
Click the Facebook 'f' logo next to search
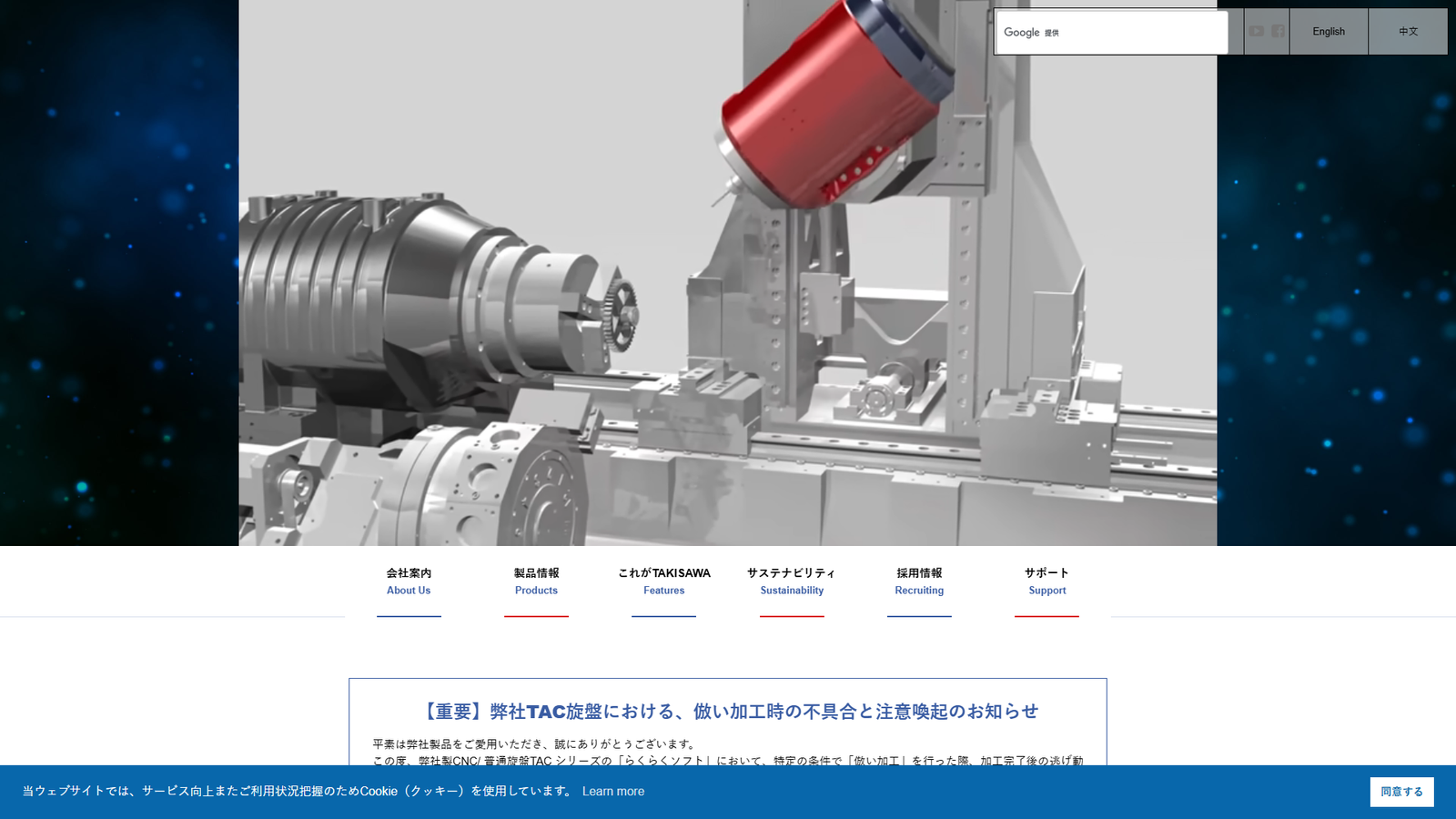coord(1279,31)
